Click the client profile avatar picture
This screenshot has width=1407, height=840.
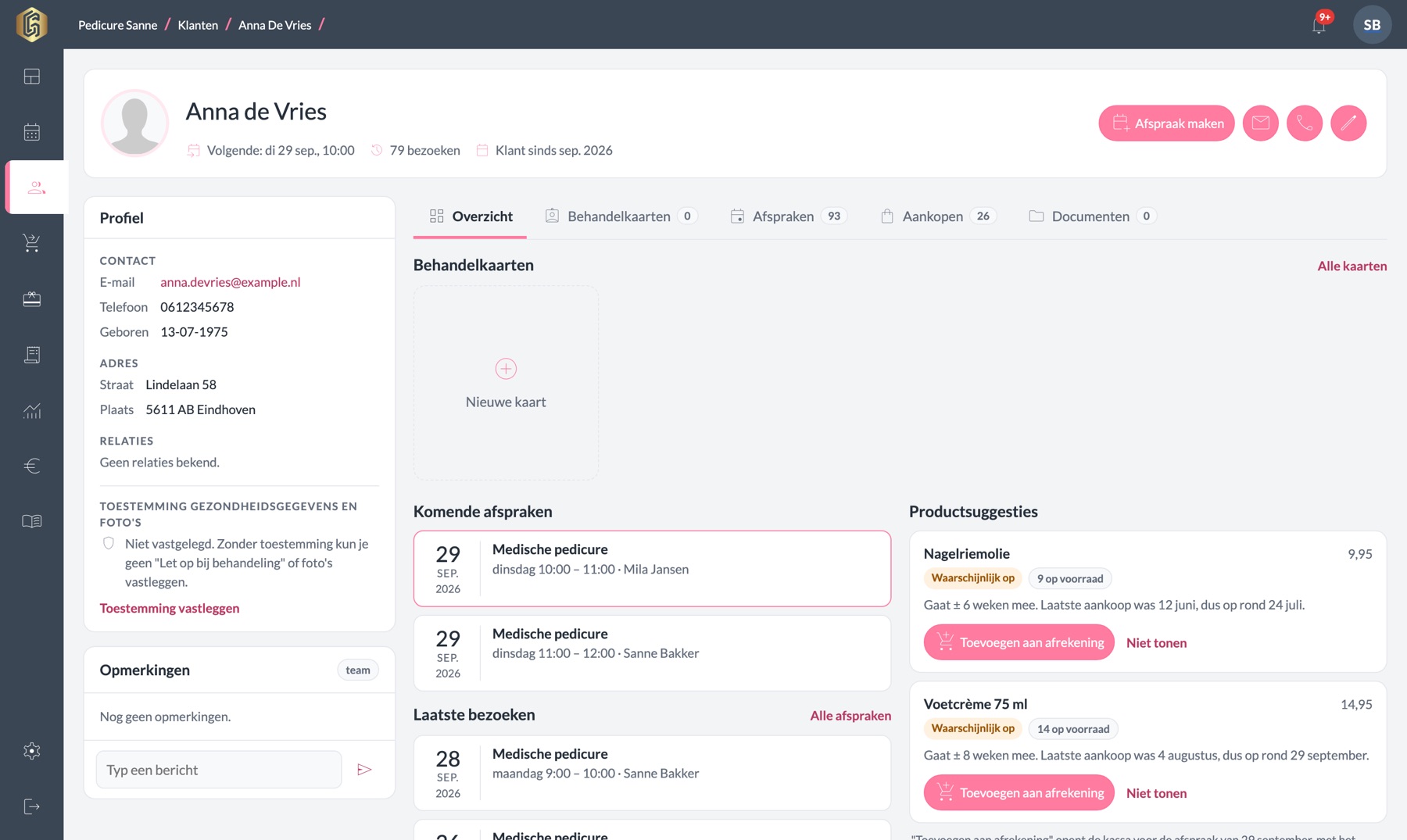(x=134, y=123)
